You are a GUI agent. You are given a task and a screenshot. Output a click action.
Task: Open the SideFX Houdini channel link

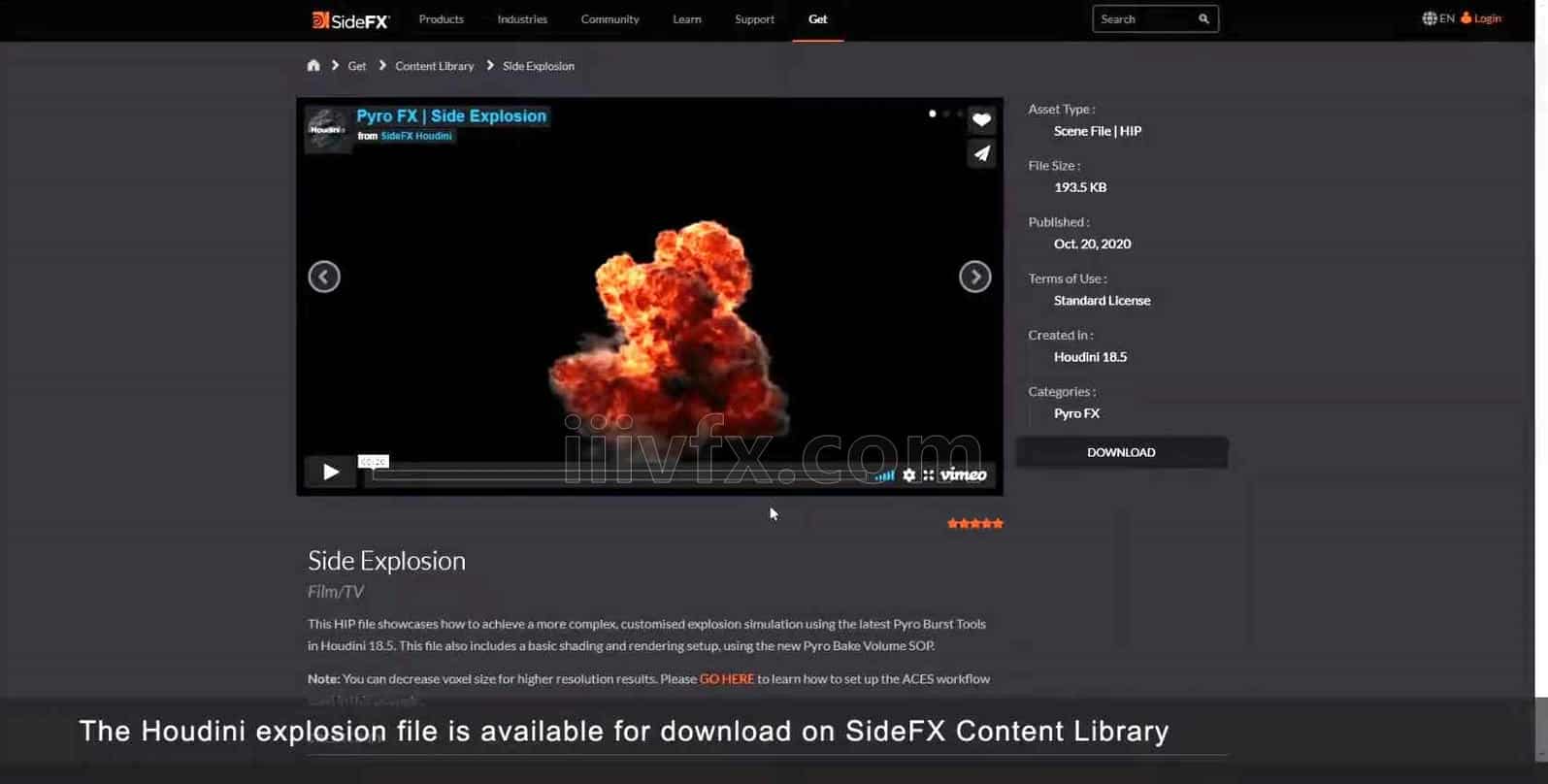pos(416,136)
